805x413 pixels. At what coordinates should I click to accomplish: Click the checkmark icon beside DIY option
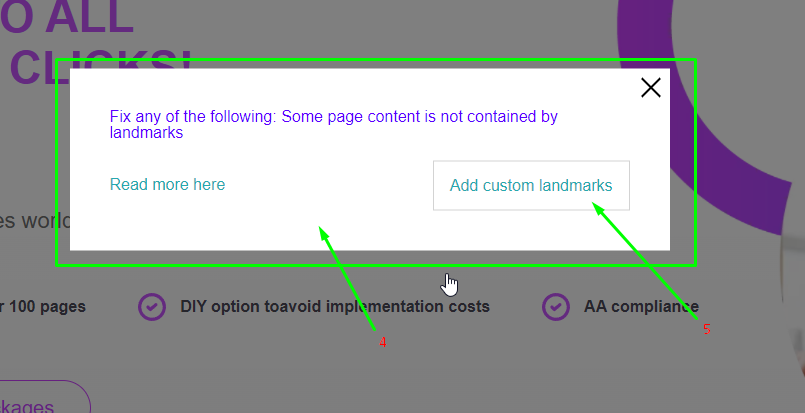[152, 307]
